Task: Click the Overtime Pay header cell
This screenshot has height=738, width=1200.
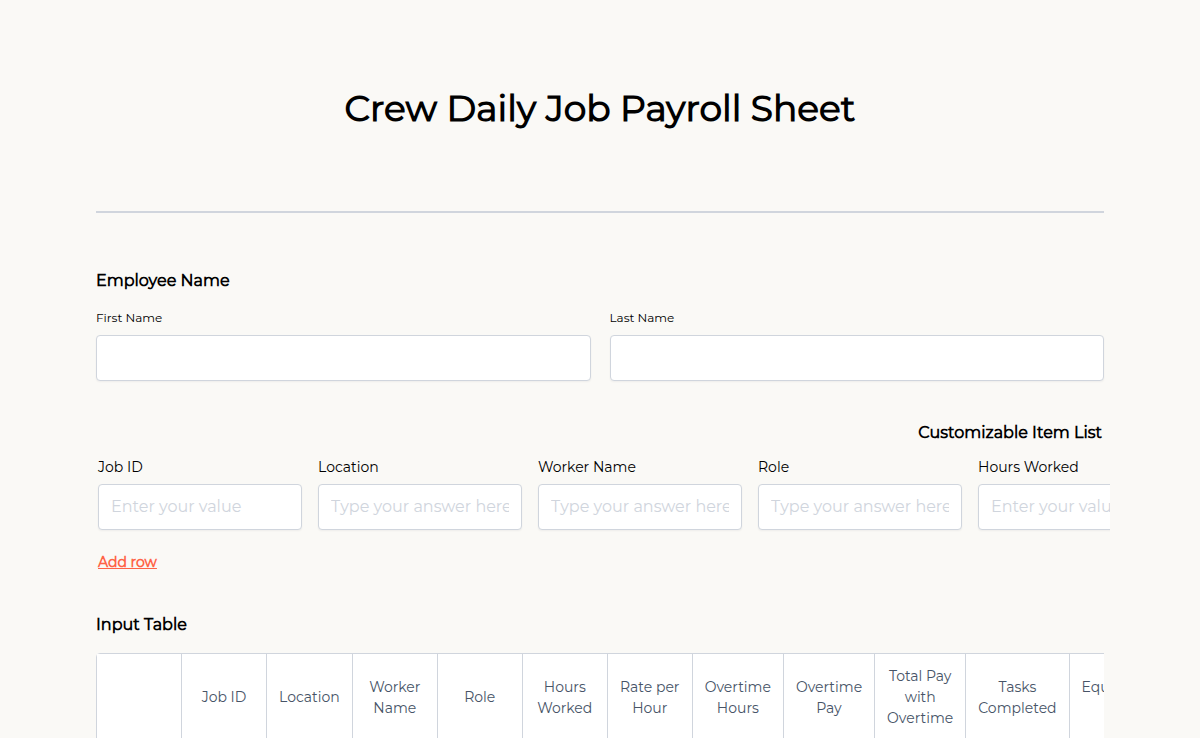Action: [828, 696]
